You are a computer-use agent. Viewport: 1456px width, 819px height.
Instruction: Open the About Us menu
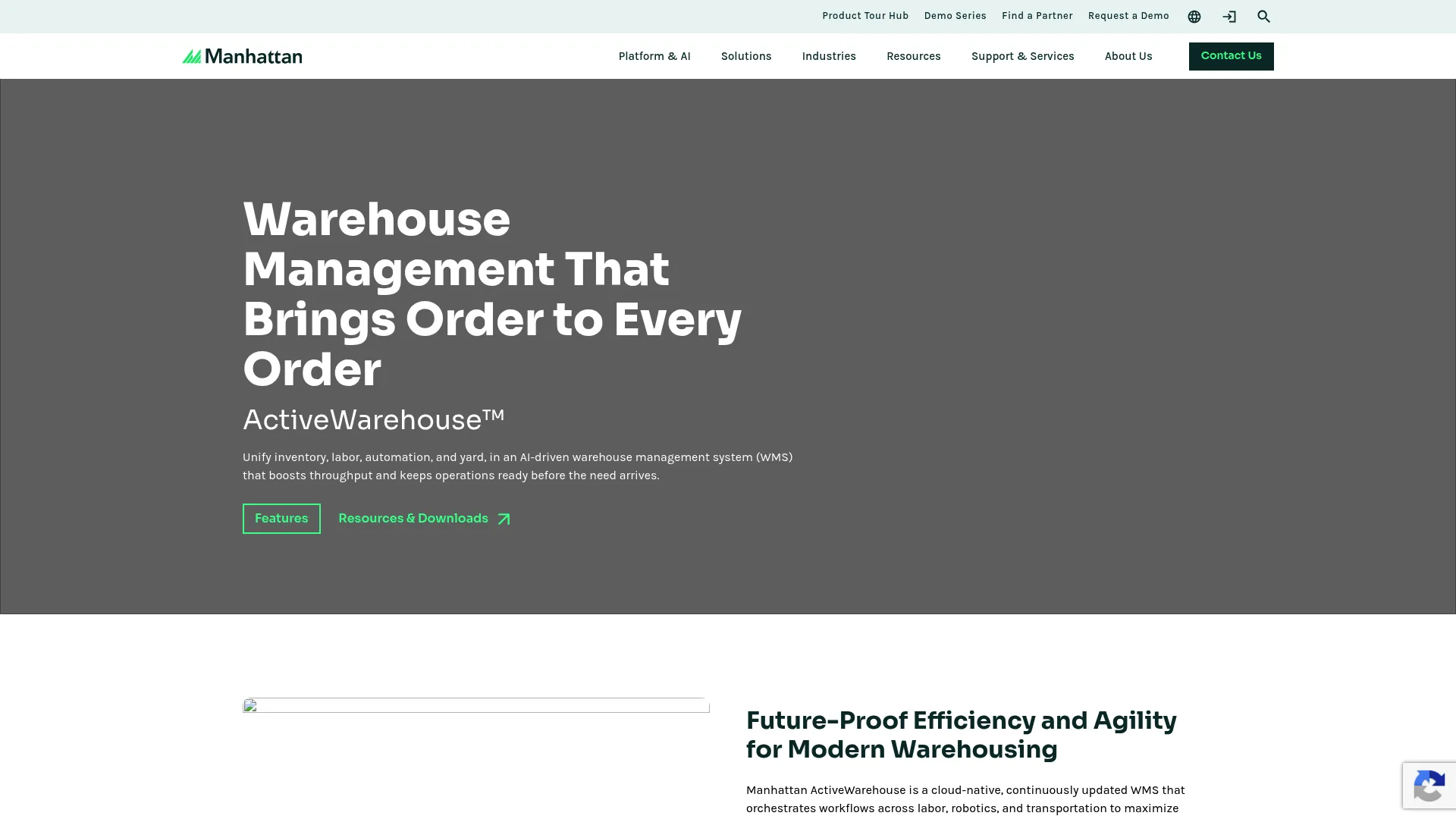pyautogui.click(x=1128, y=56)
